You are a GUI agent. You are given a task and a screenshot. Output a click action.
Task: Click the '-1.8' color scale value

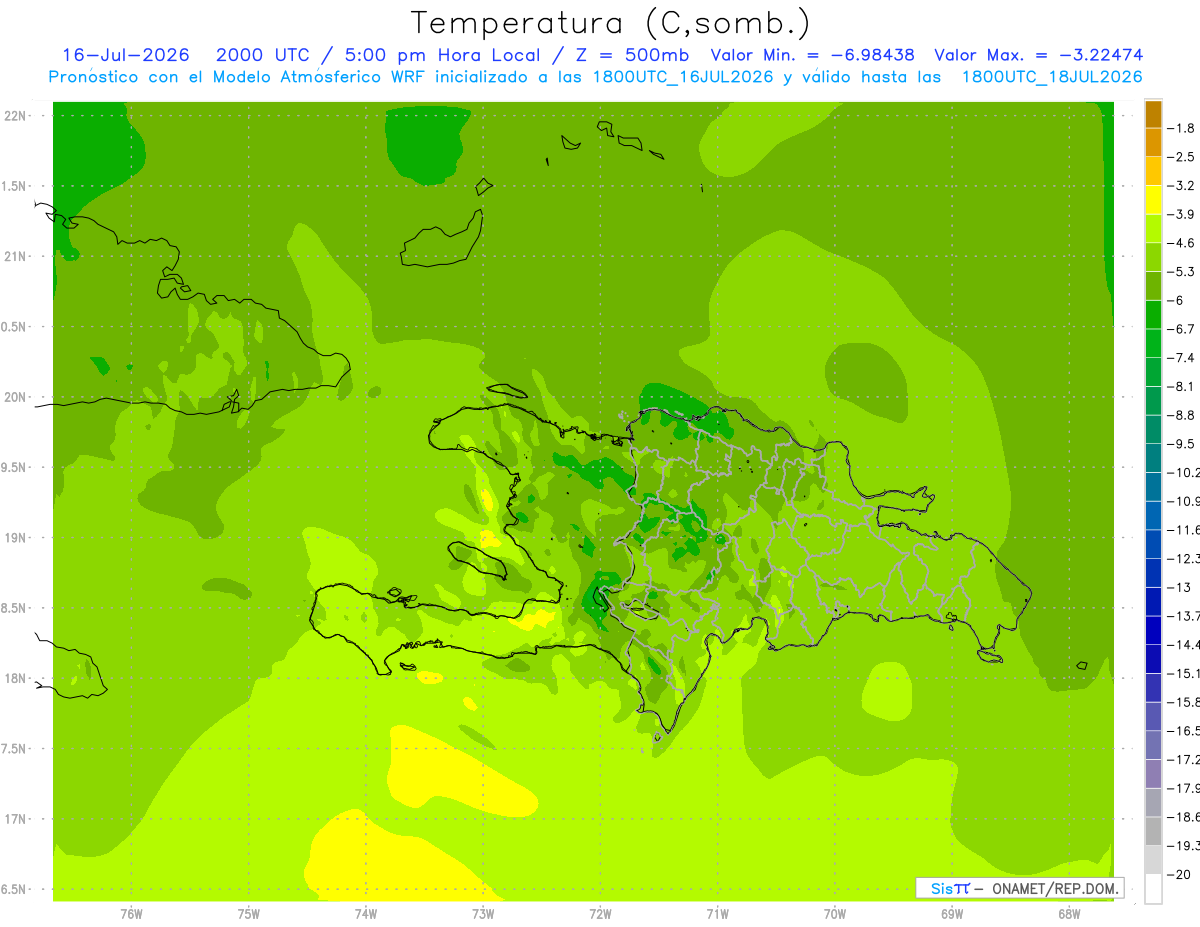[1182, 128]
